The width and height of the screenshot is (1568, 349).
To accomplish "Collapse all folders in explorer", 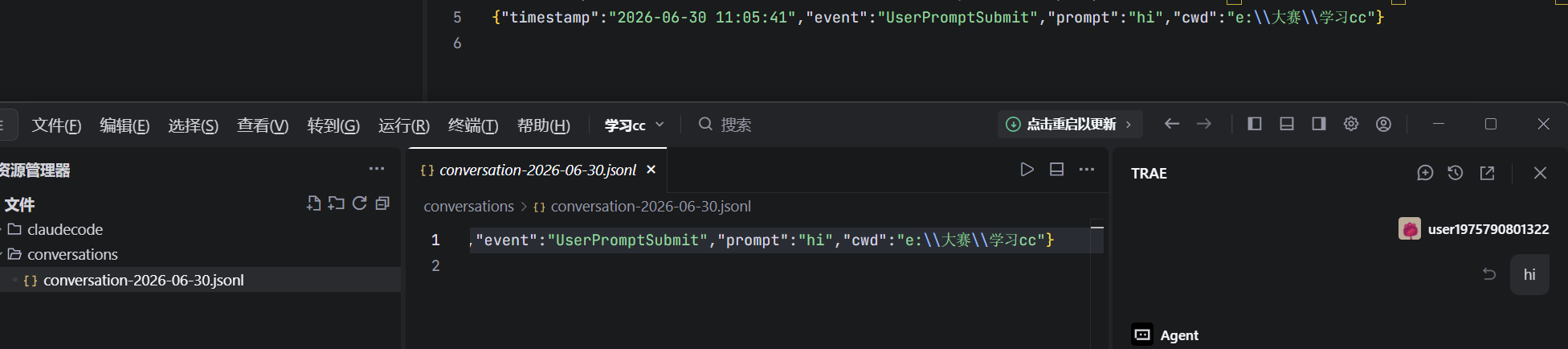I will point(382,203).
